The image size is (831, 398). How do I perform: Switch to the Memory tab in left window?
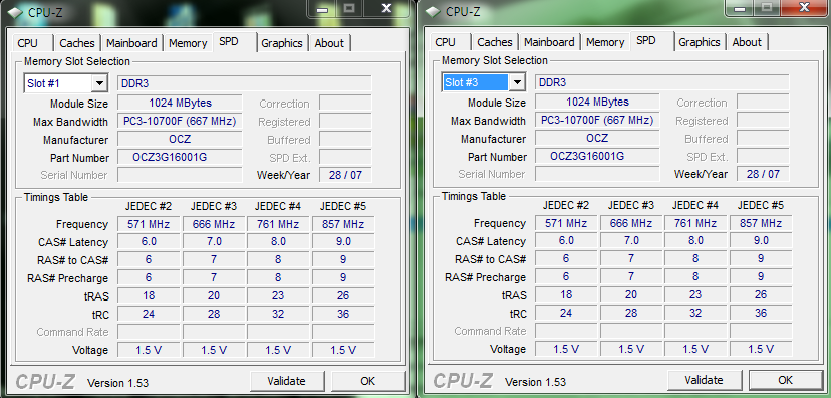[x=188, y=43]
